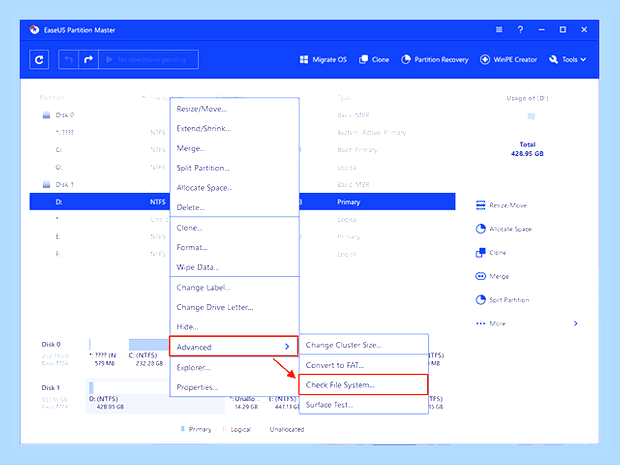Select Wipe Data menu entry

coord(234,267)
